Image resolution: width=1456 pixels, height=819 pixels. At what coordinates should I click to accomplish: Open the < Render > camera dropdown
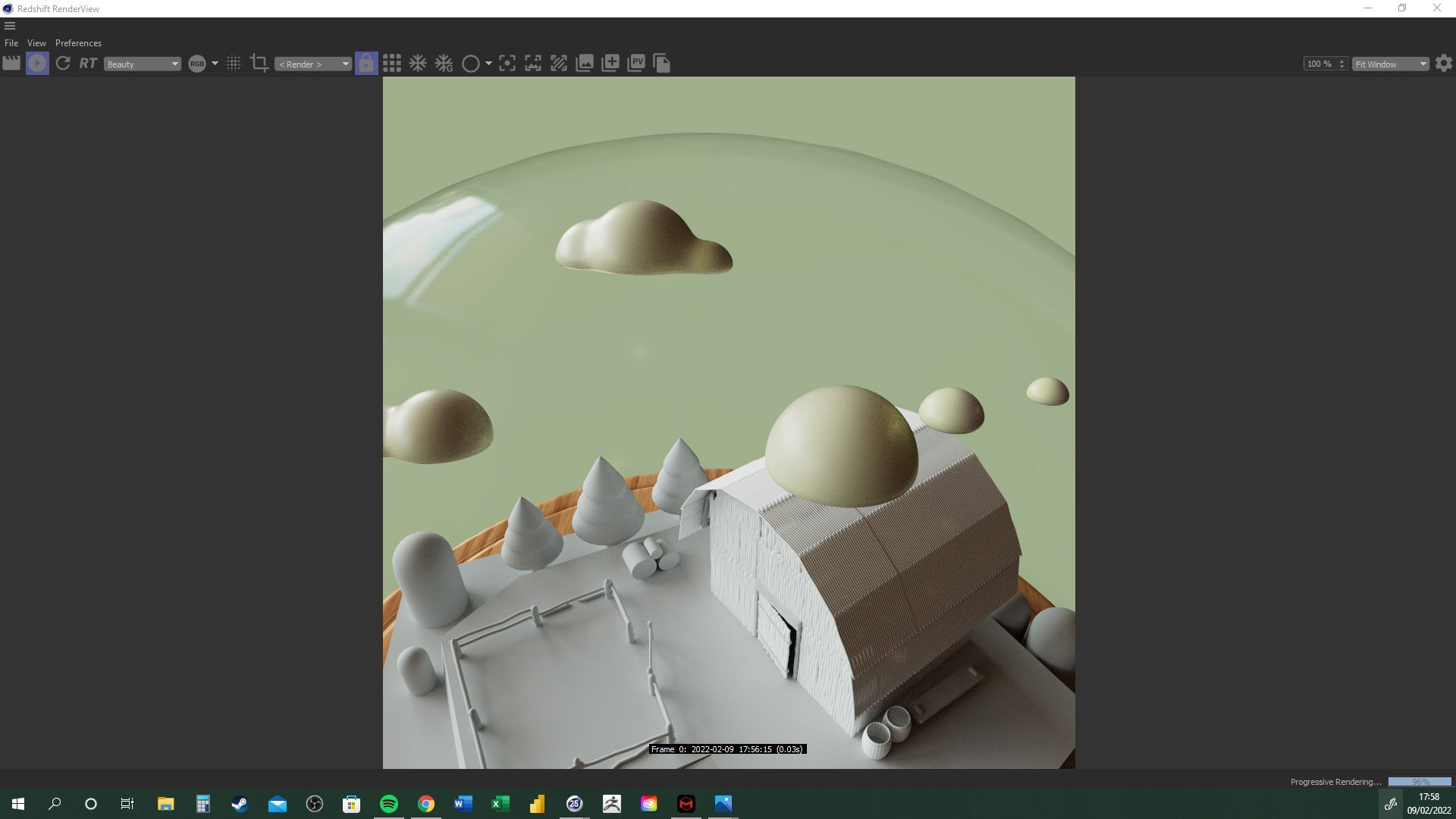tap(313, 64)
